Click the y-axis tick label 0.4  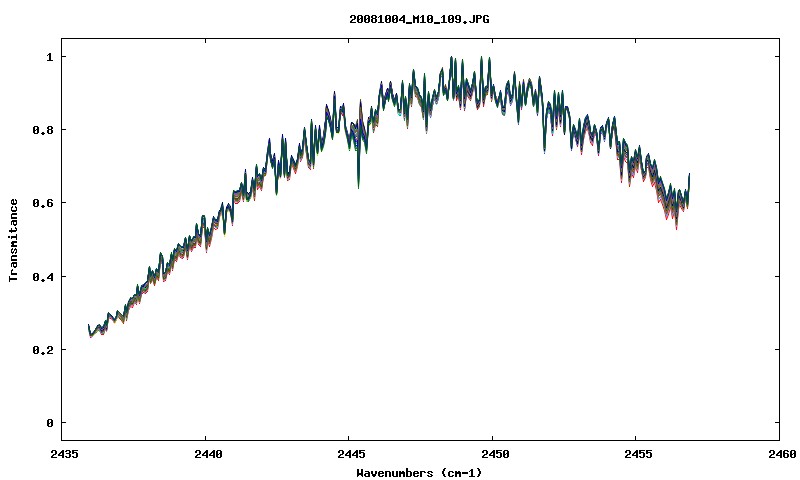click(43, 277)
